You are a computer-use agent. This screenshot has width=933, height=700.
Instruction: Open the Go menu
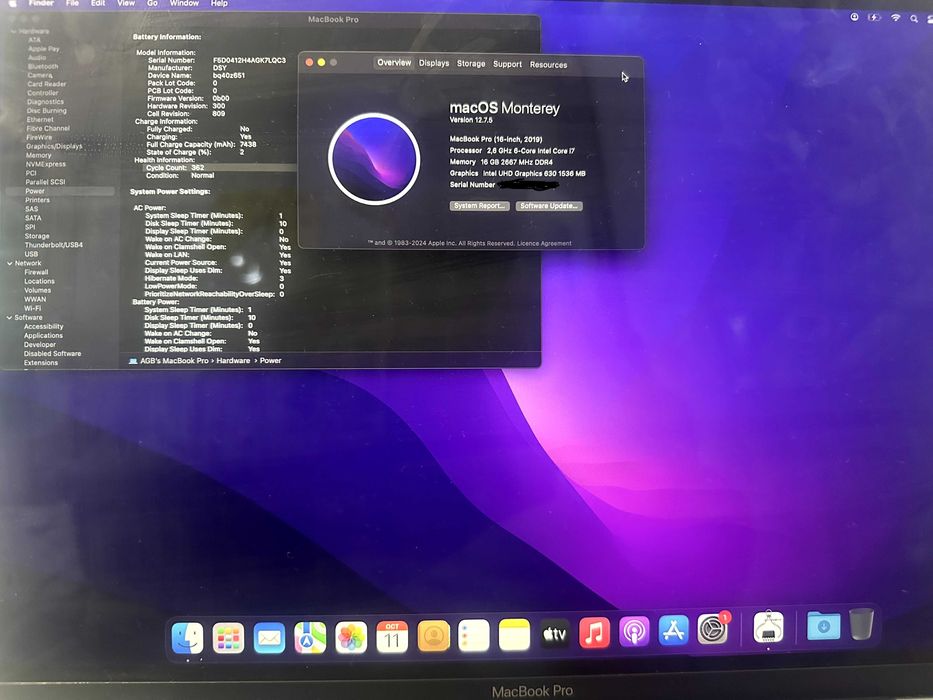pyautogui.click(x=152, y=3)
